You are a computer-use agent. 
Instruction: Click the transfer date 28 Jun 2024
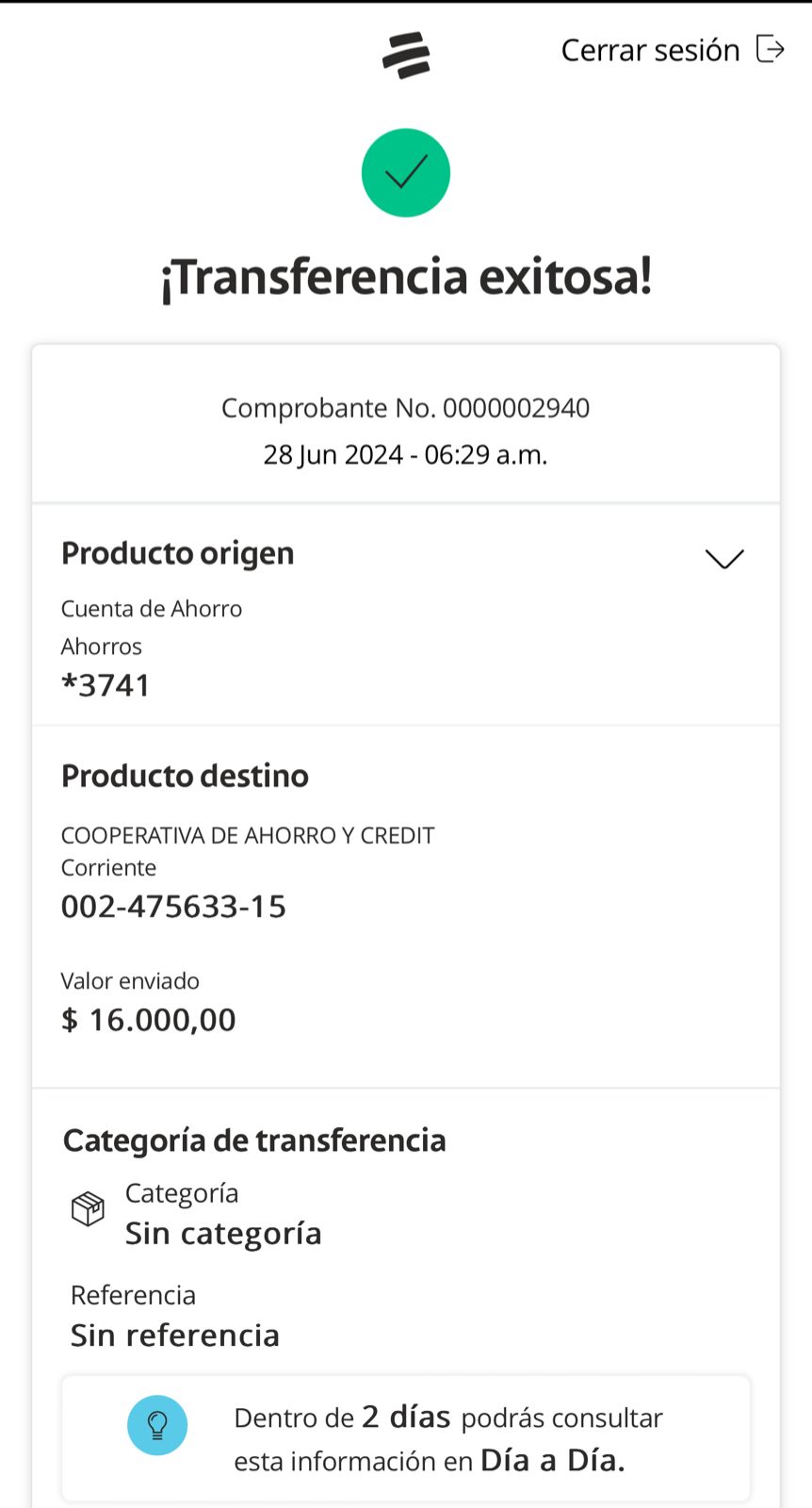tap(333, 455)
